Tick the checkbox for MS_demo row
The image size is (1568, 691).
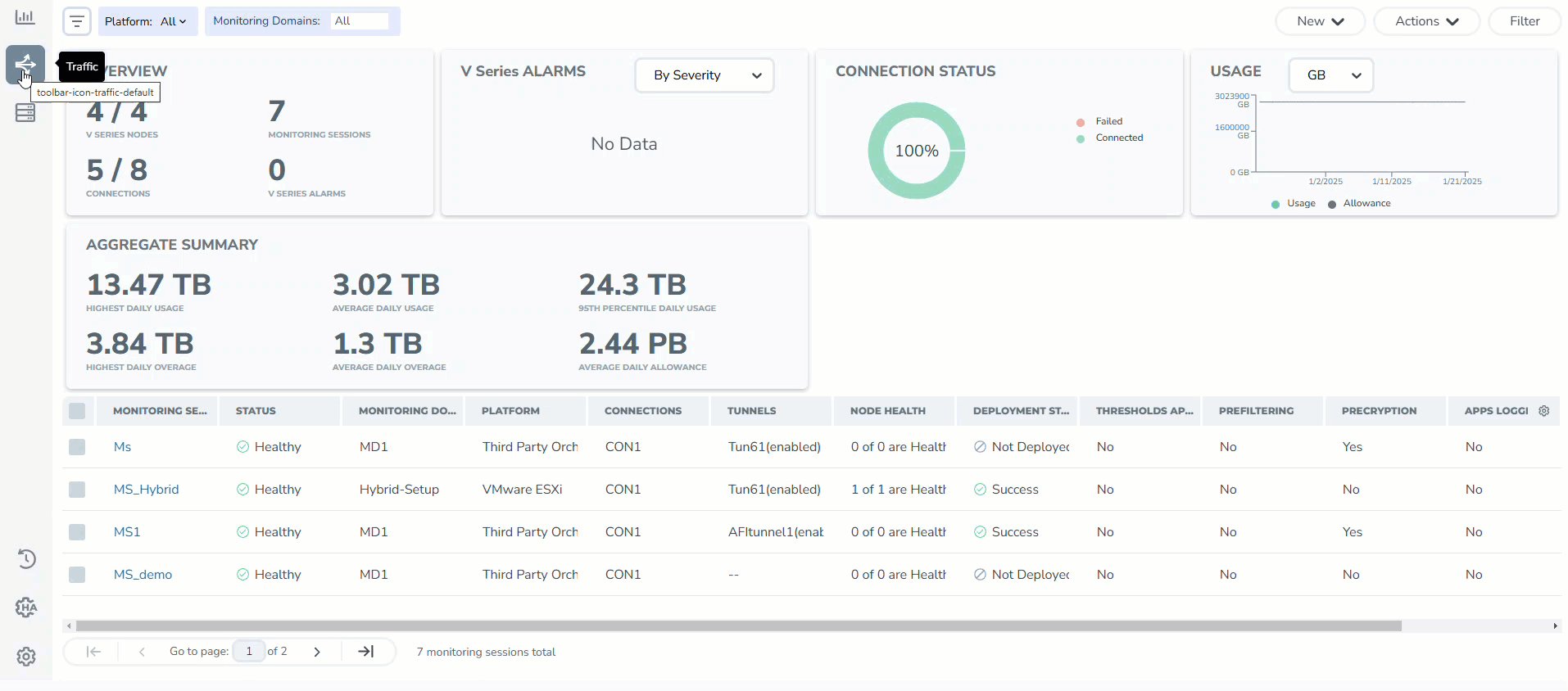click(x=77, y=575)
